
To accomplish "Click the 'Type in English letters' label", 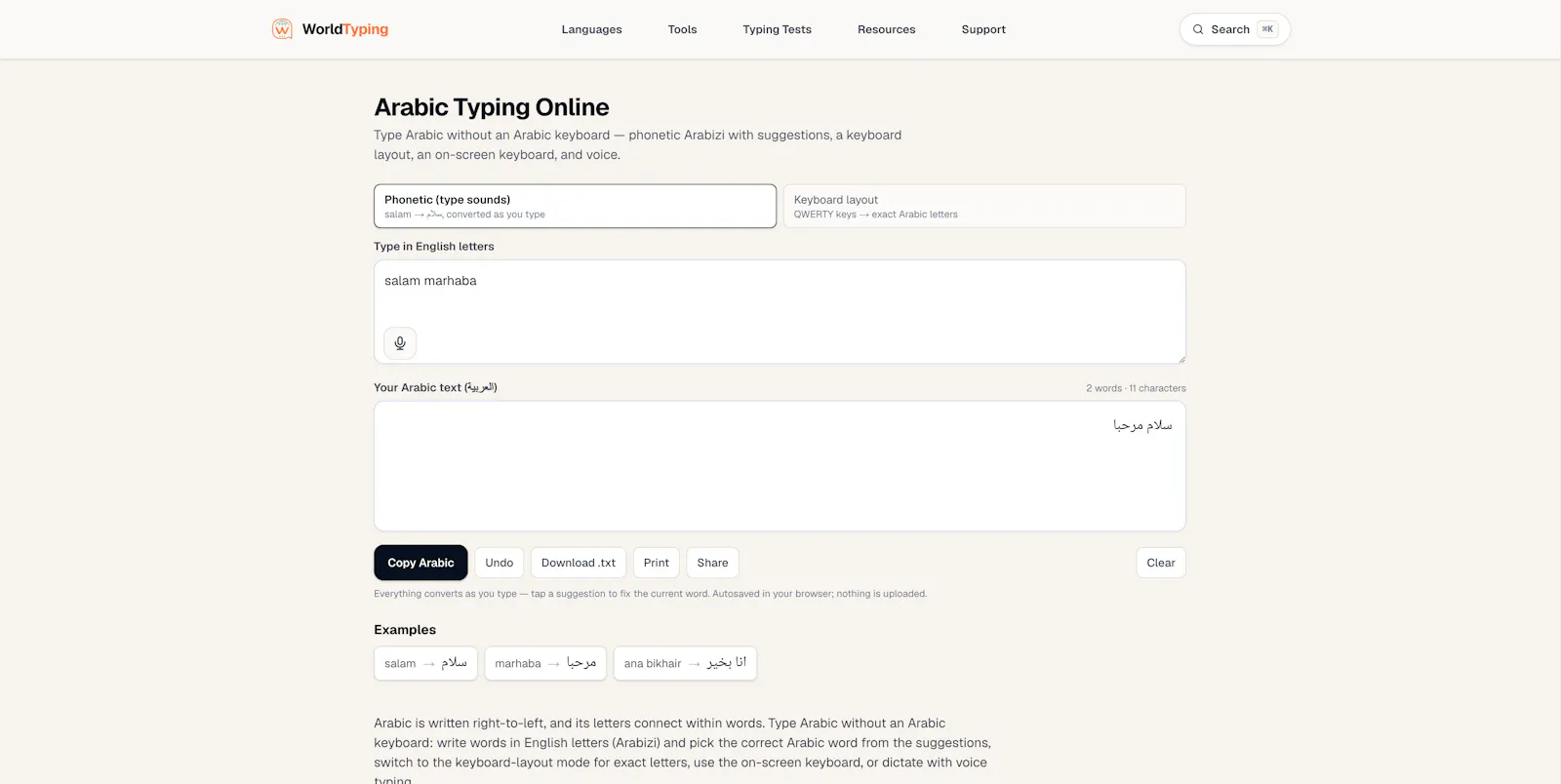I will [434, 247].
